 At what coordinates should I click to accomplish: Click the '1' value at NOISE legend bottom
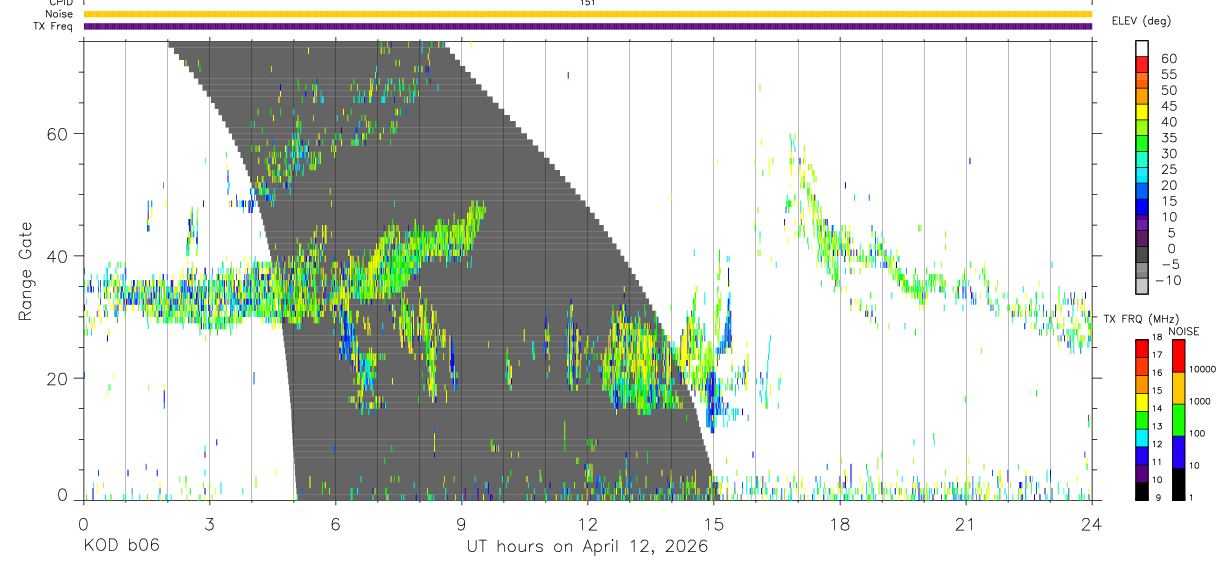click(x=1190, y=498)
